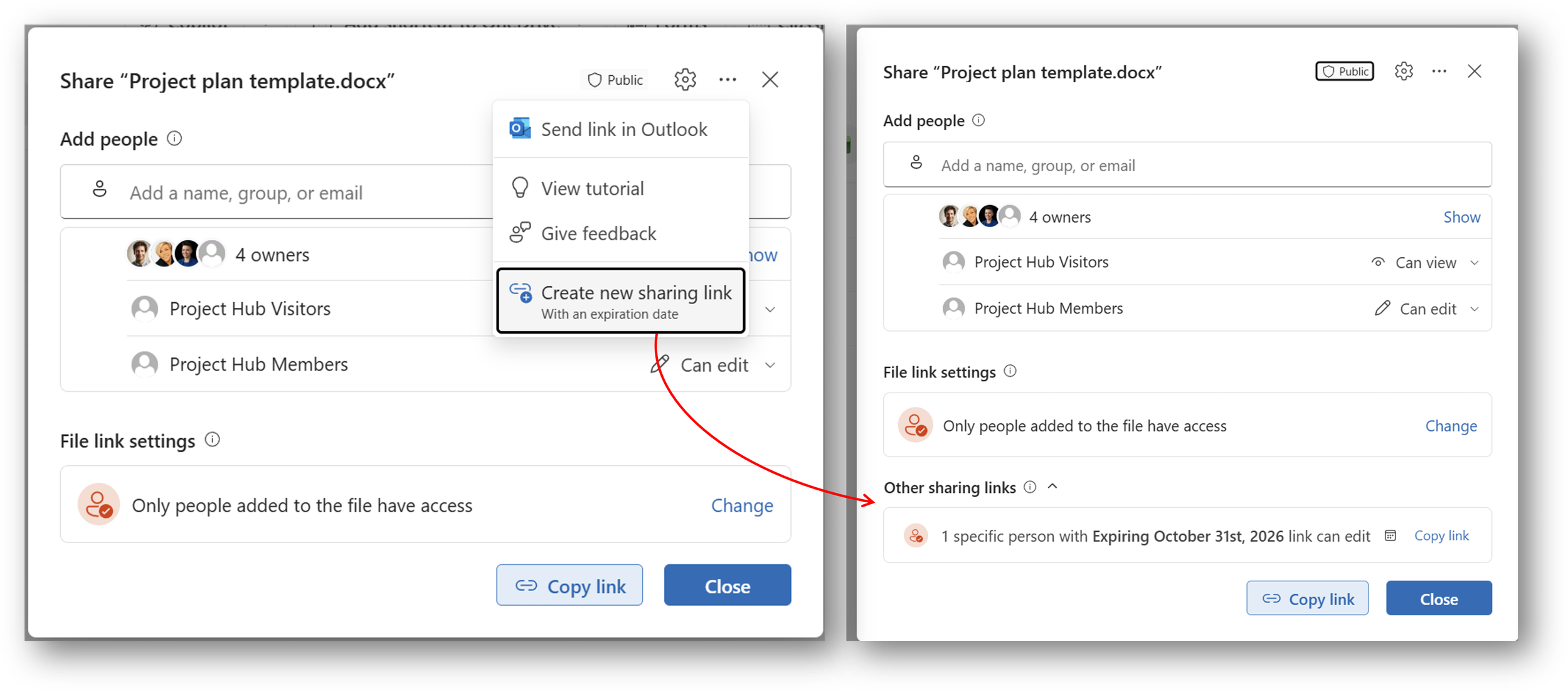Click 4 owners avatars in right dialog

tap(980, 216)
